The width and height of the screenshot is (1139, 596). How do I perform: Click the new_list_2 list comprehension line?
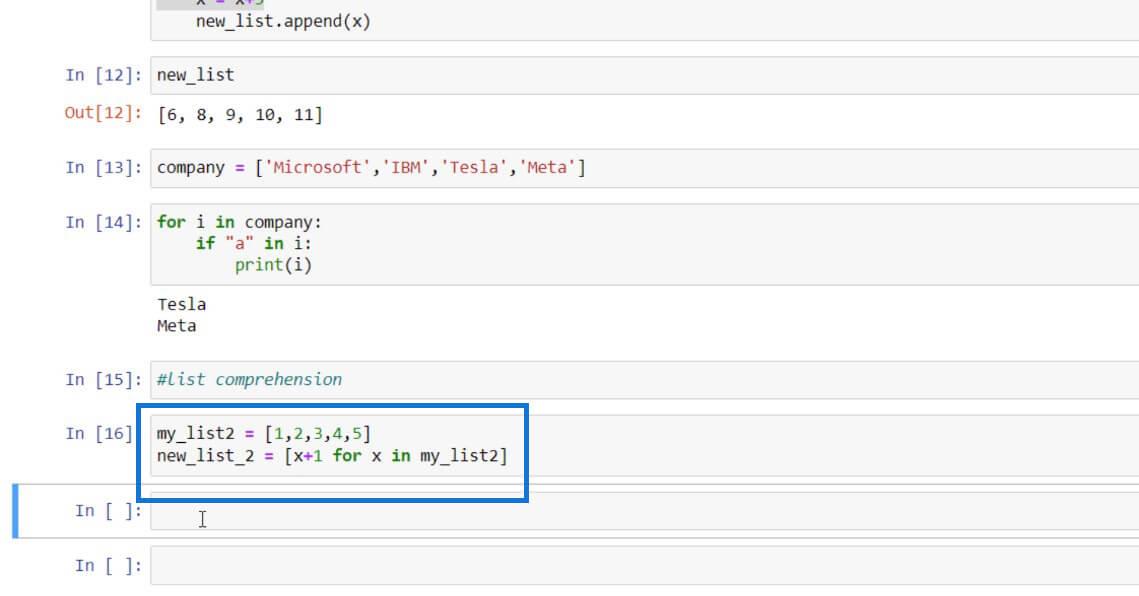click(x=332, y=456)
